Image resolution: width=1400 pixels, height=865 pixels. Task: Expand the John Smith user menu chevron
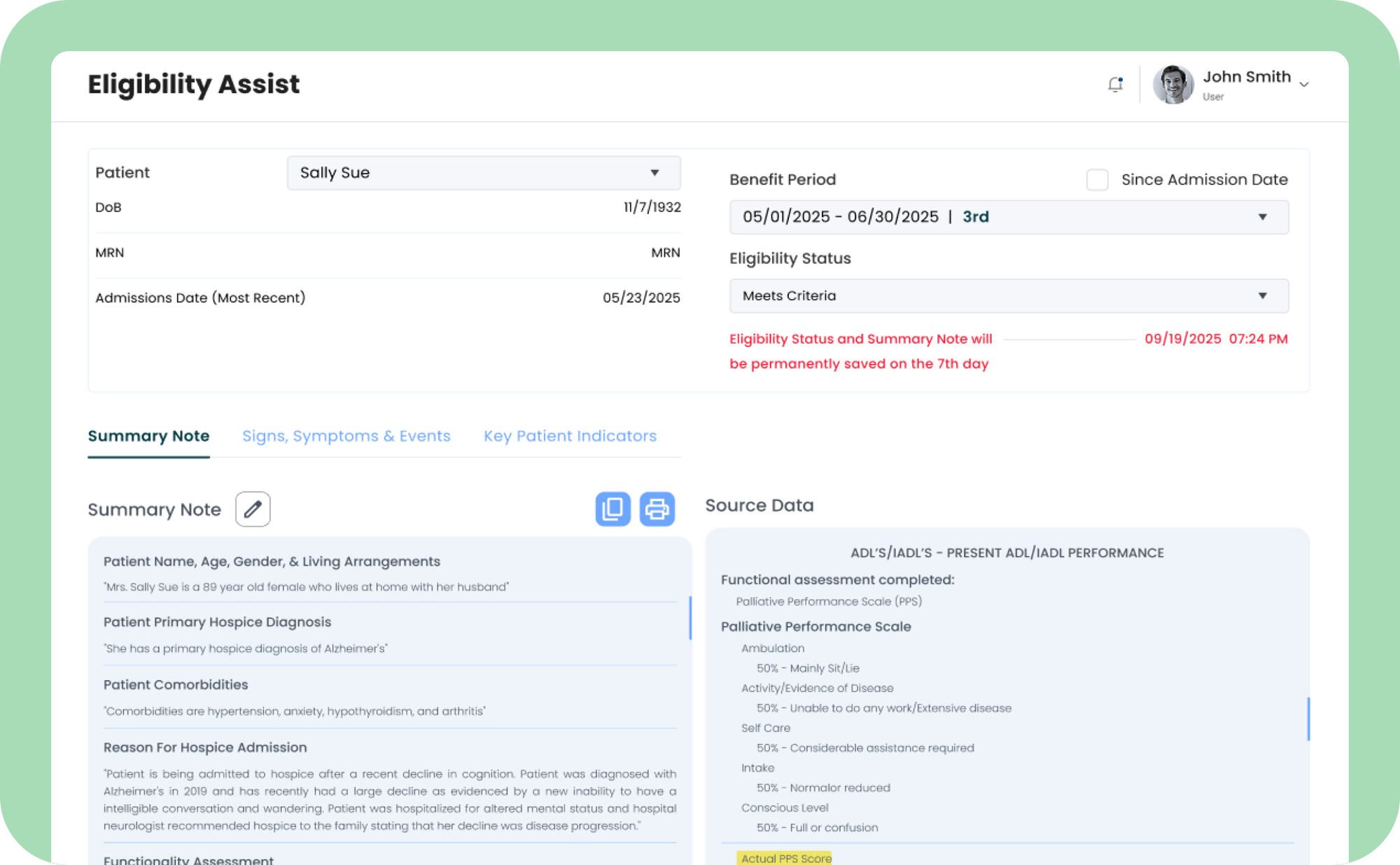1303,85
